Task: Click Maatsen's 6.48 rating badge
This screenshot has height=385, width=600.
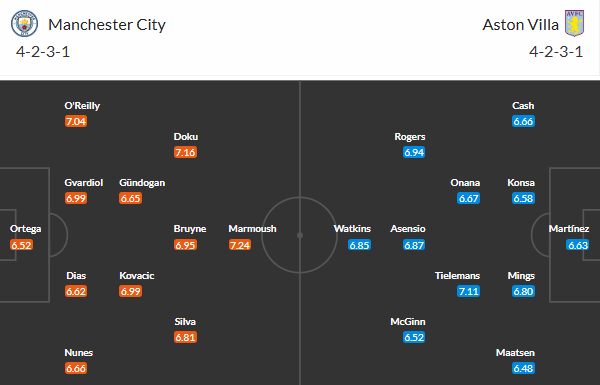Action: (x=523, y=368)
